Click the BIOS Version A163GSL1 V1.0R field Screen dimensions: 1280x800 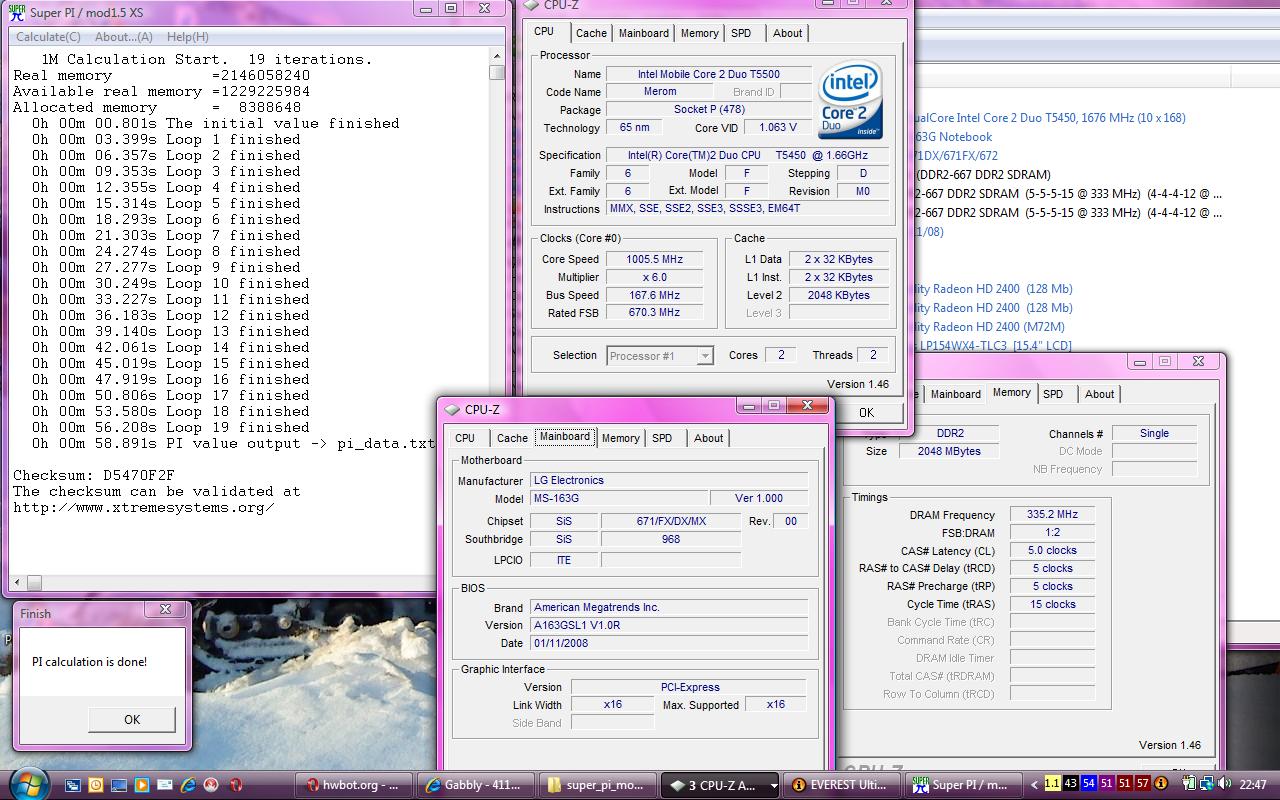point(669,625)
